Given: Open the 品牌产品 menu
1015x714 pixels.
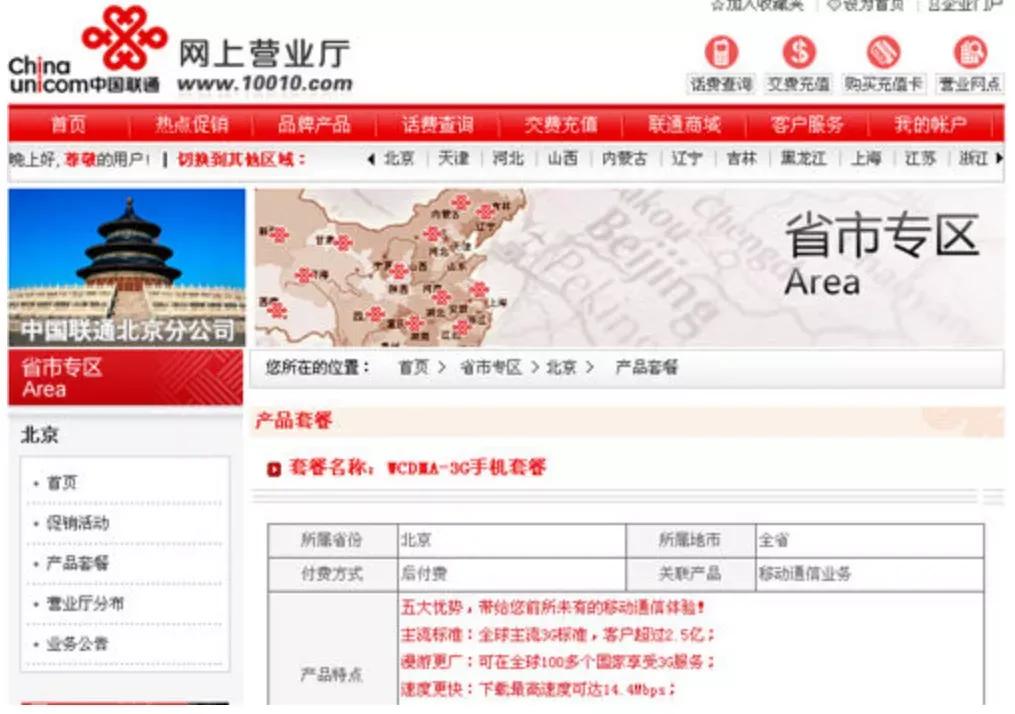Looking at the screenshot, I should coord(314,124).
